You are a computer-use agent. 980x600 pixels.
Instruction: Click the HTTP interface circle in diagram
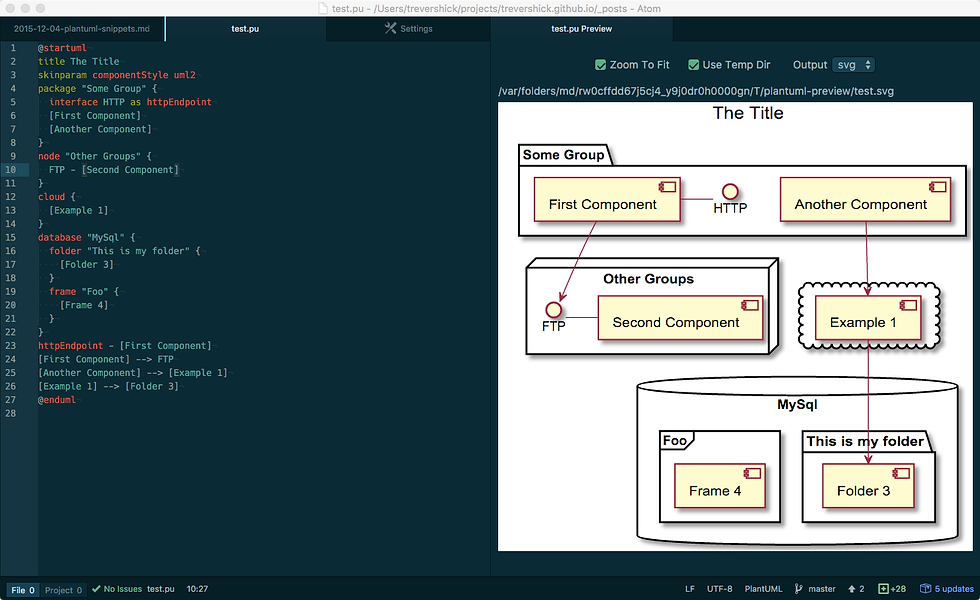tap(730, 191)
